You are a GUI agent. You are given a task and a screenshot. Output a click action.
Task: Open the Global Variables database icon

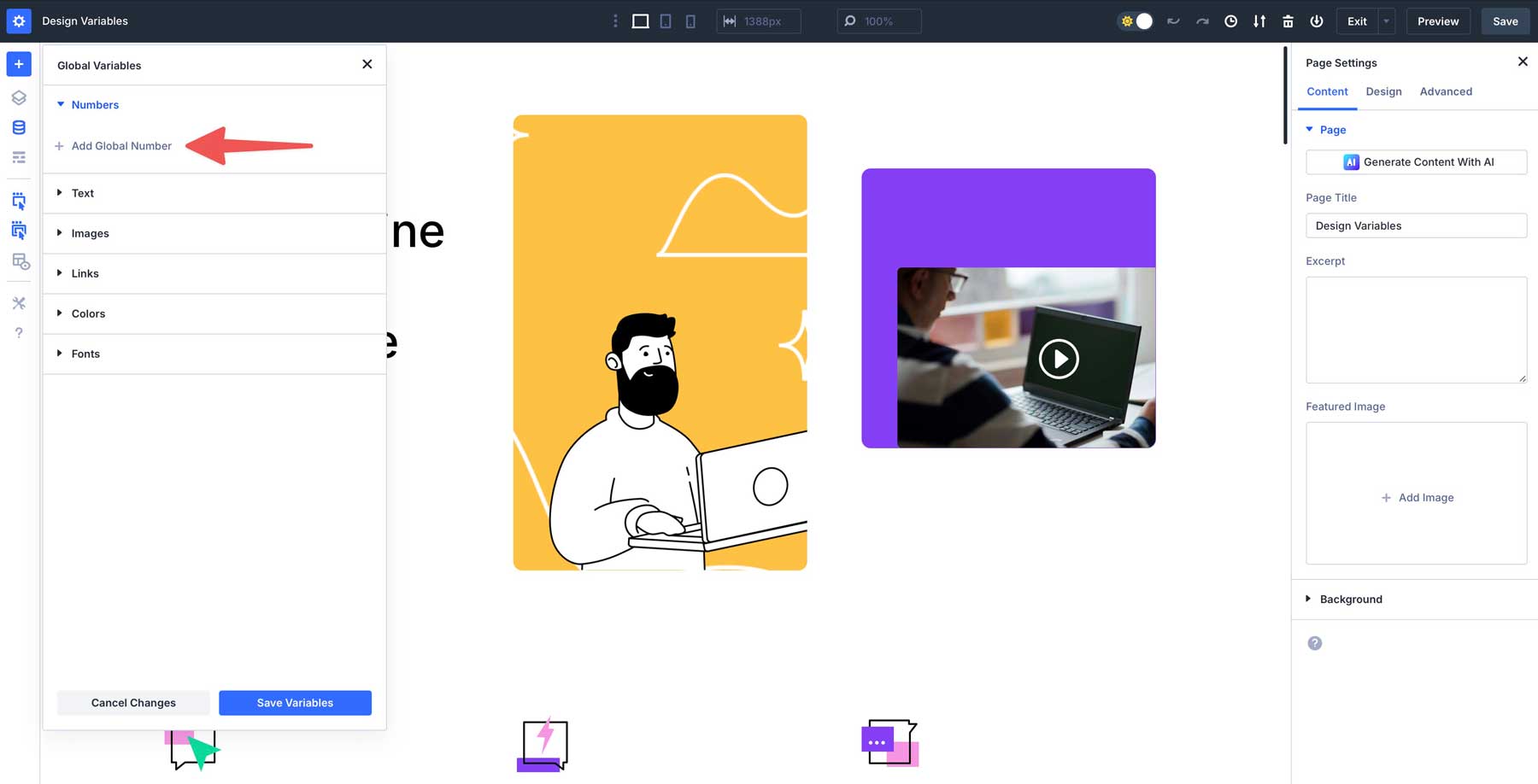click(x=19, y=126)
